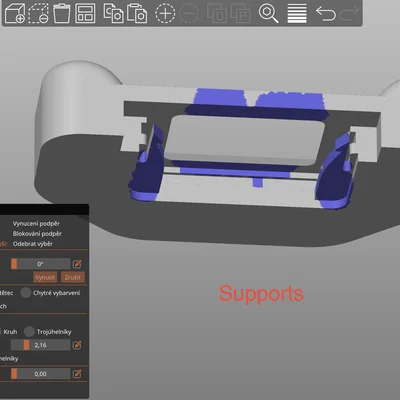This screenshot has width=400, height=400.
Task: Click the Add object cube icon
Action: [15, 13]
